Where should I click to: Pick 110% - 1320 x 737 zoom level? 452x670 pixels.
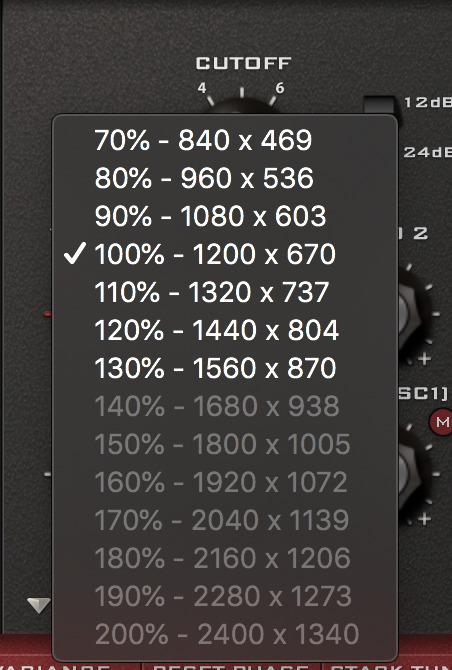(225, 292)
